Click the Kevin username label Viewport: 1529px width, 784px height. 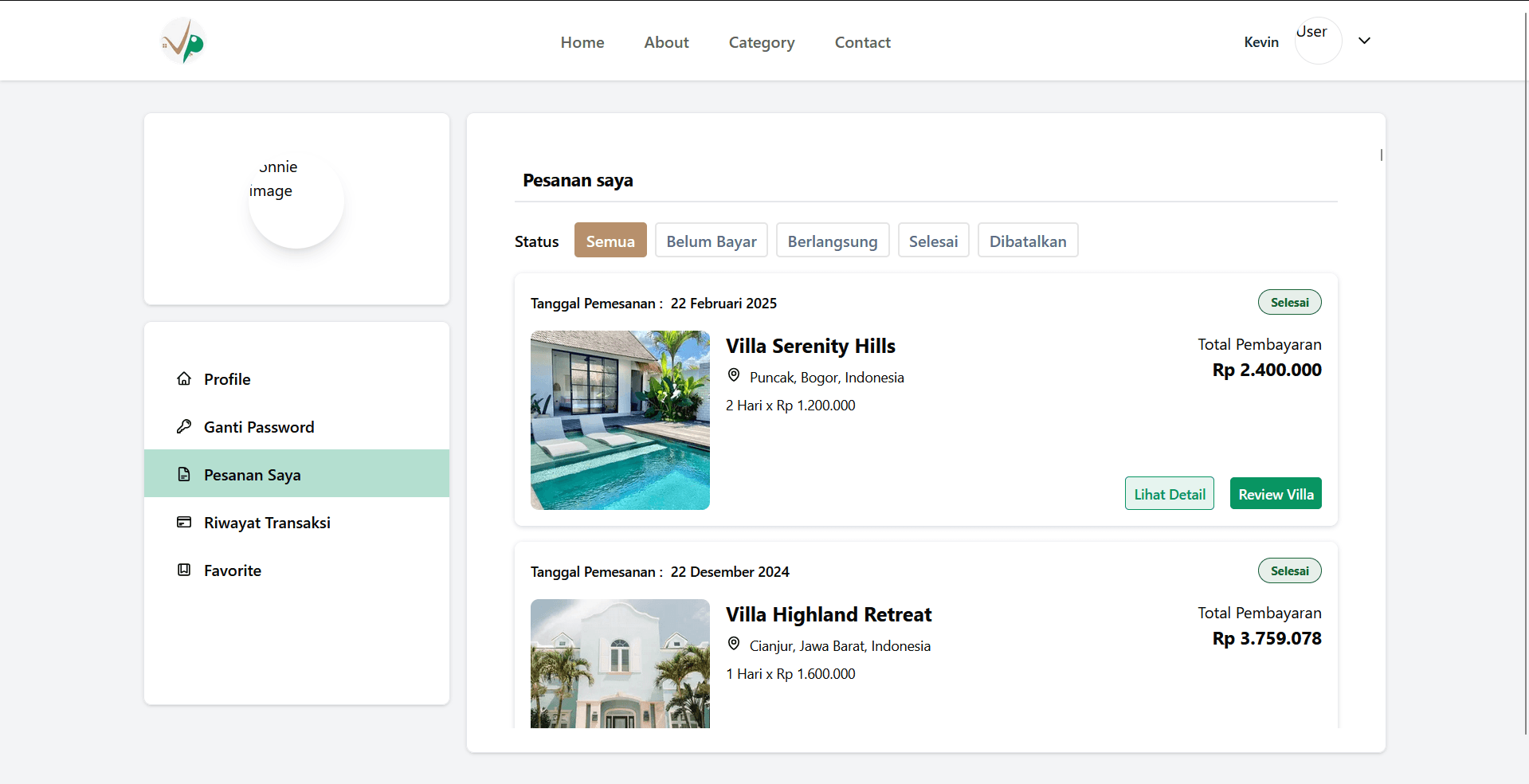[x=1261, y=42]
